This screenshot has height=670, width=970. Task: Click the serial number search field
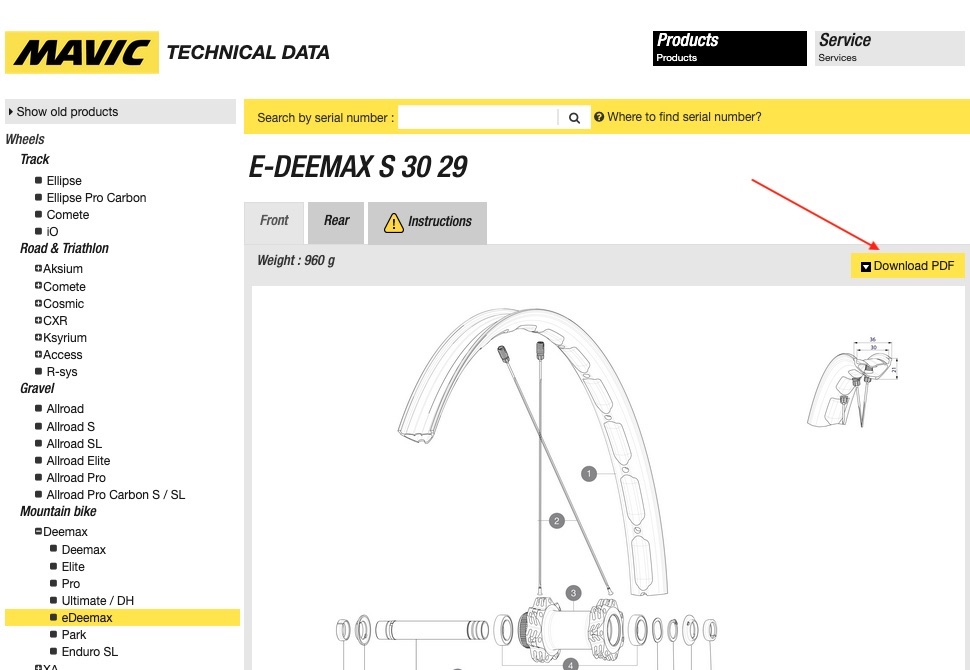[477, 118]
